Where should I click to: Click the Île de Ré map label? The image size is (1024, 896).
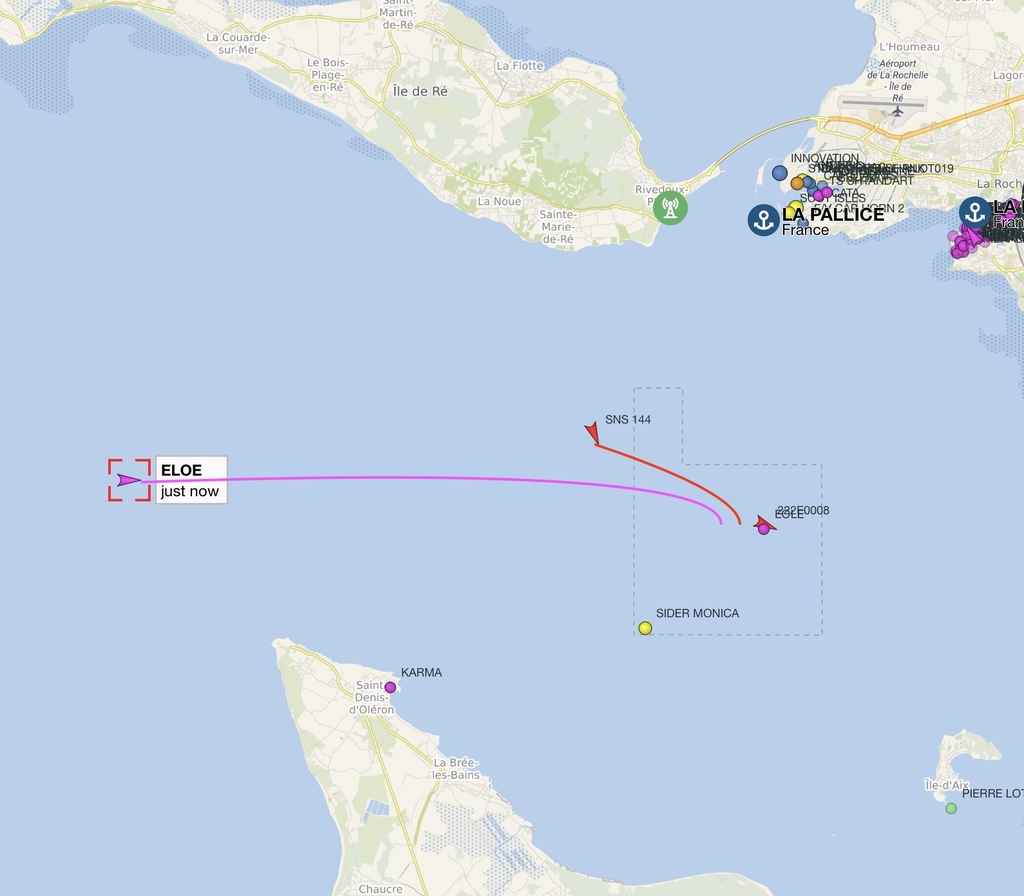420,91
